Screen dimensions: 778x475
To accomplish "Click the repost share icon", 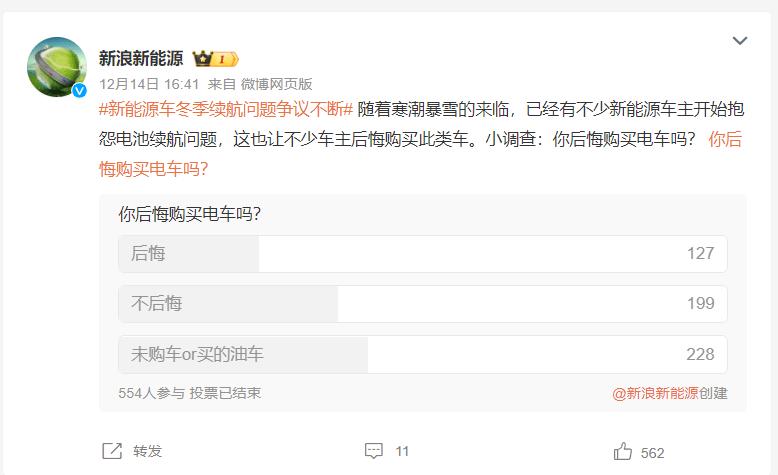I will 112,451.
